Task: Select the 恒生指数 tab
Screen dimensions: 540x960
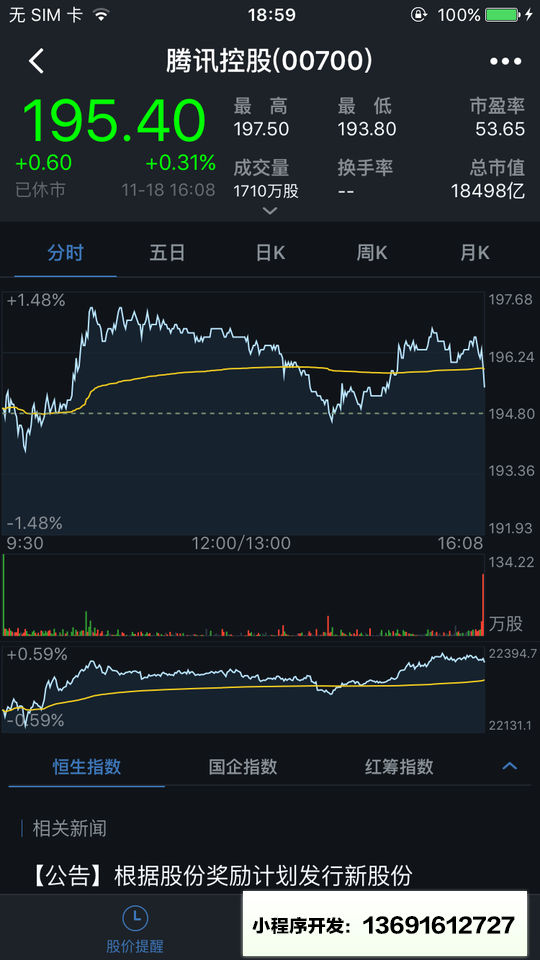Action: point(86,767)
